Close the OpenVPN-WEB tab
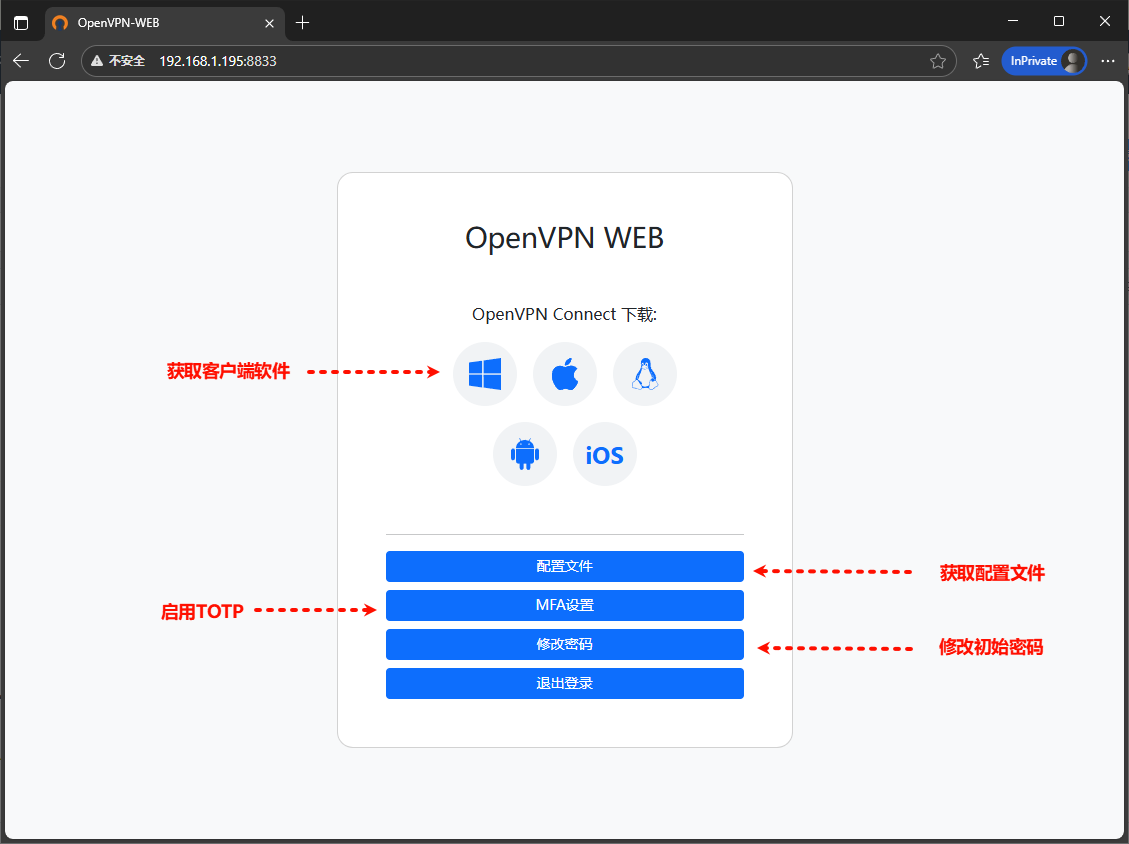The height and width of the screenshot is (844, 1129). (269, 22)
